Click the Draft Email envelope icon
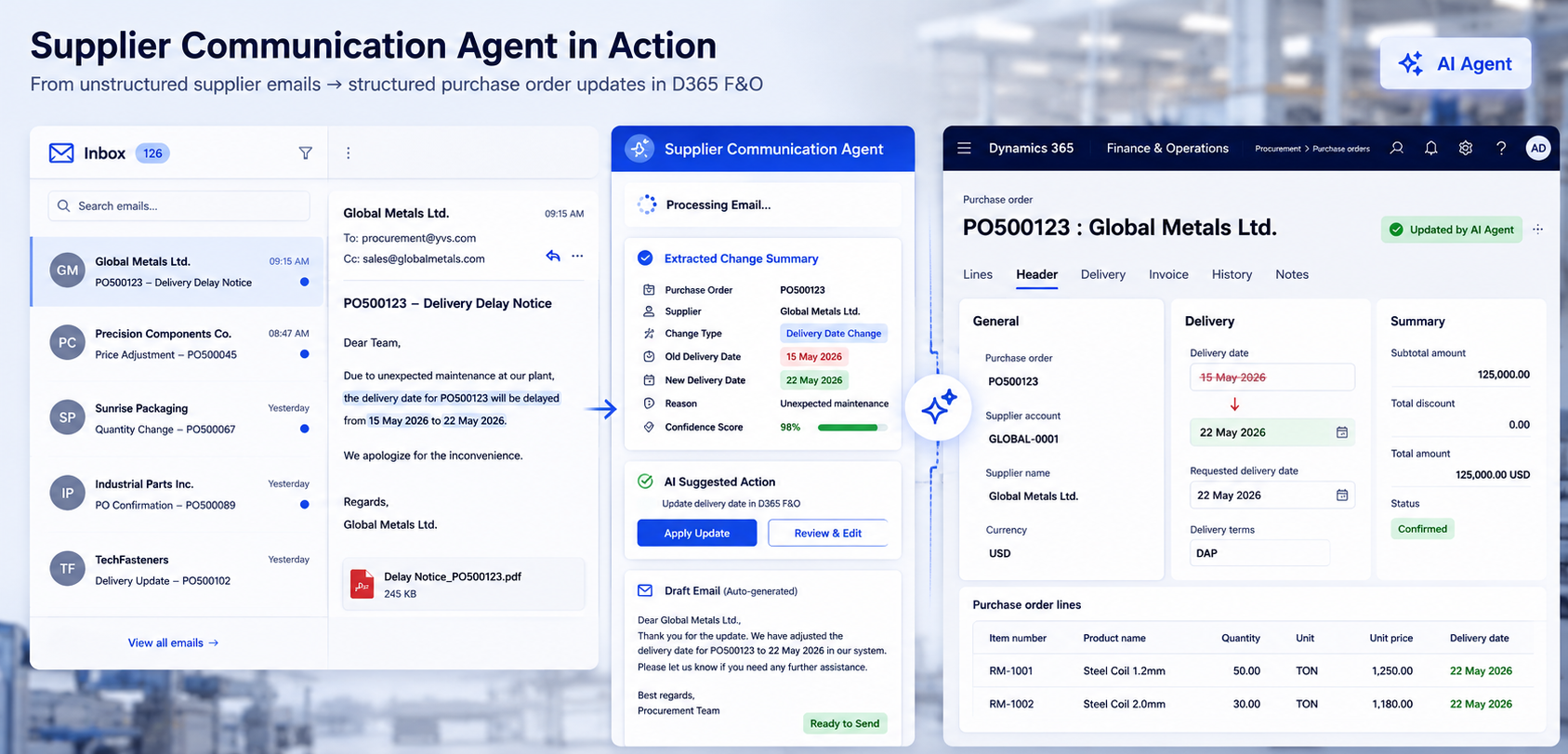This screenshot has height=754, width=1568. (x=645, y=590)
